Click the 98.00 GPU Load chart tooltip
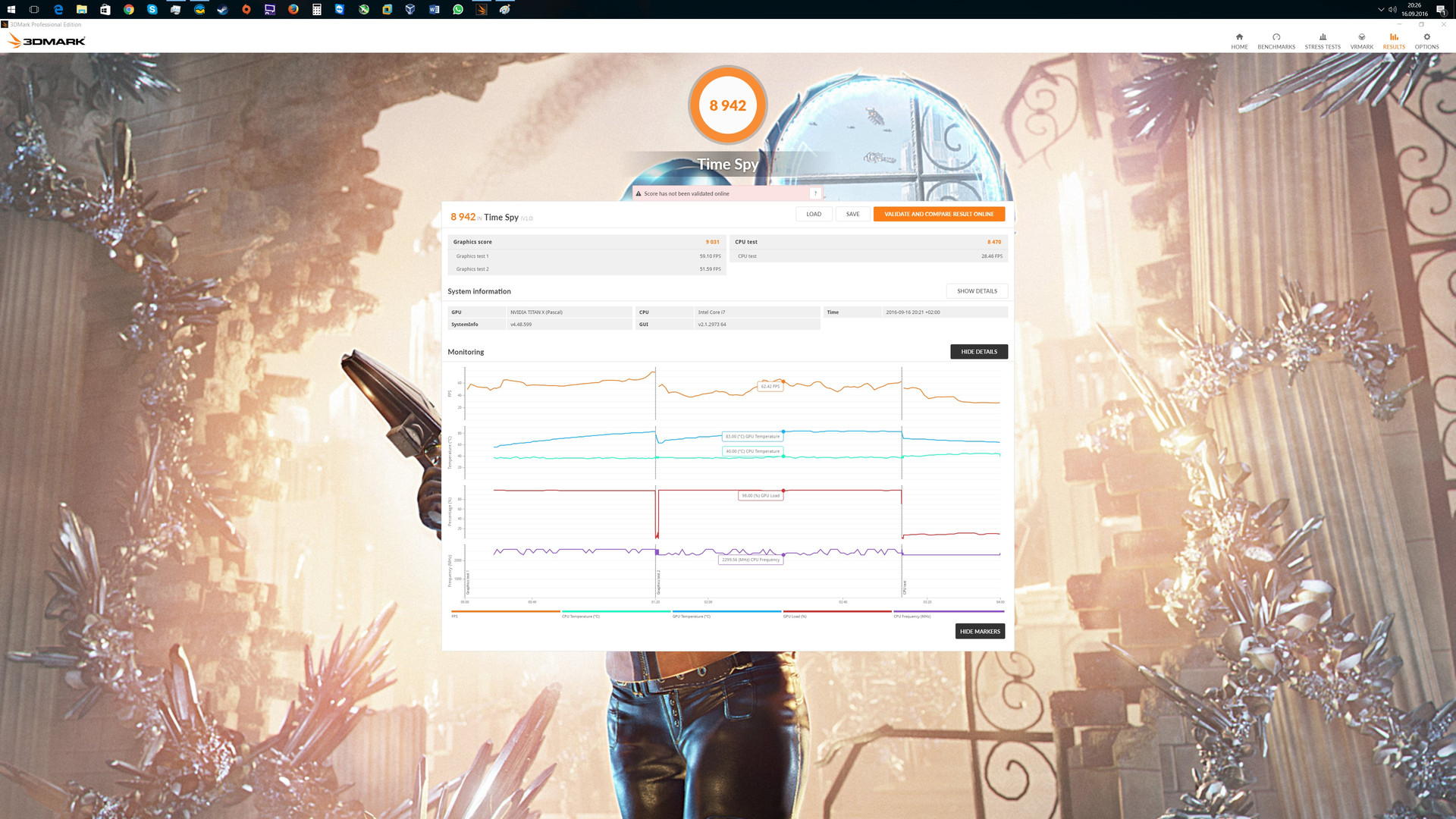 (x=761, y=496)
